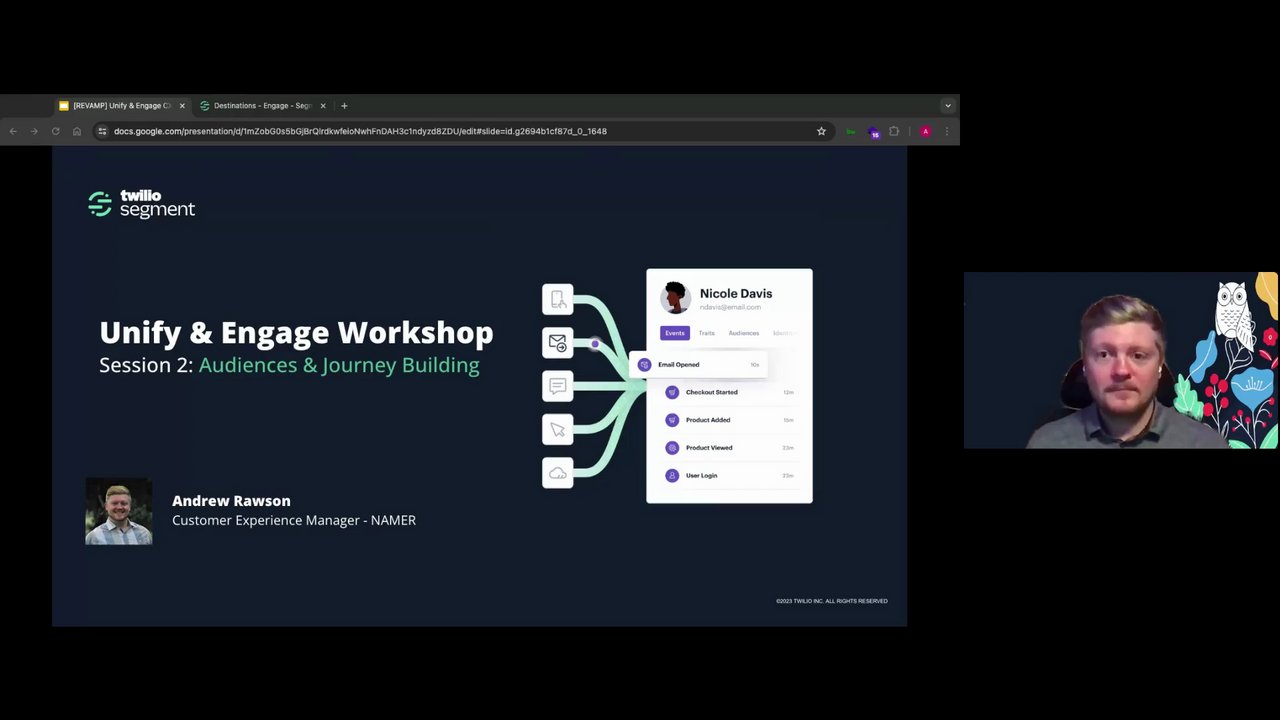This screenshot has width=1280, height=720.
Task: Click the Email Opened event label
Action: tap(679, 365)
